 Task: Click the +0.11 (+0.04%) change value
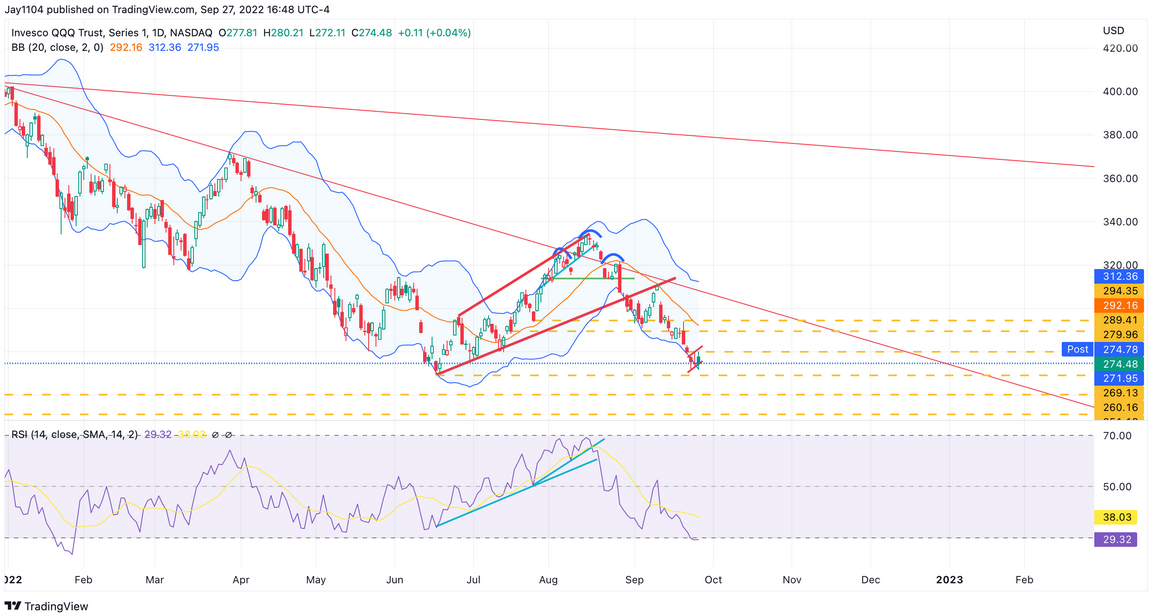pos(434,33)
